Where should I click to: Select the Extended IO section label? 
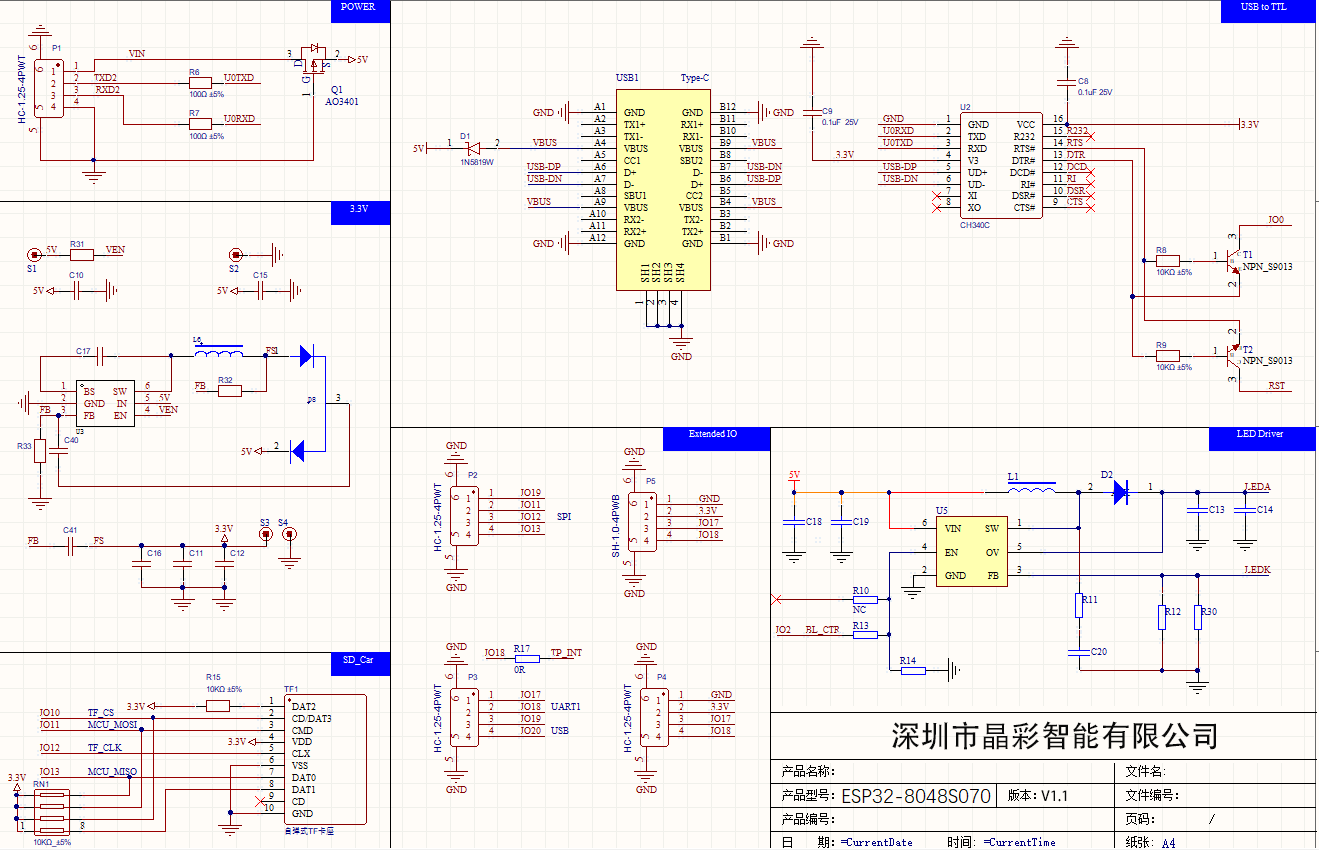pos(715,436)
